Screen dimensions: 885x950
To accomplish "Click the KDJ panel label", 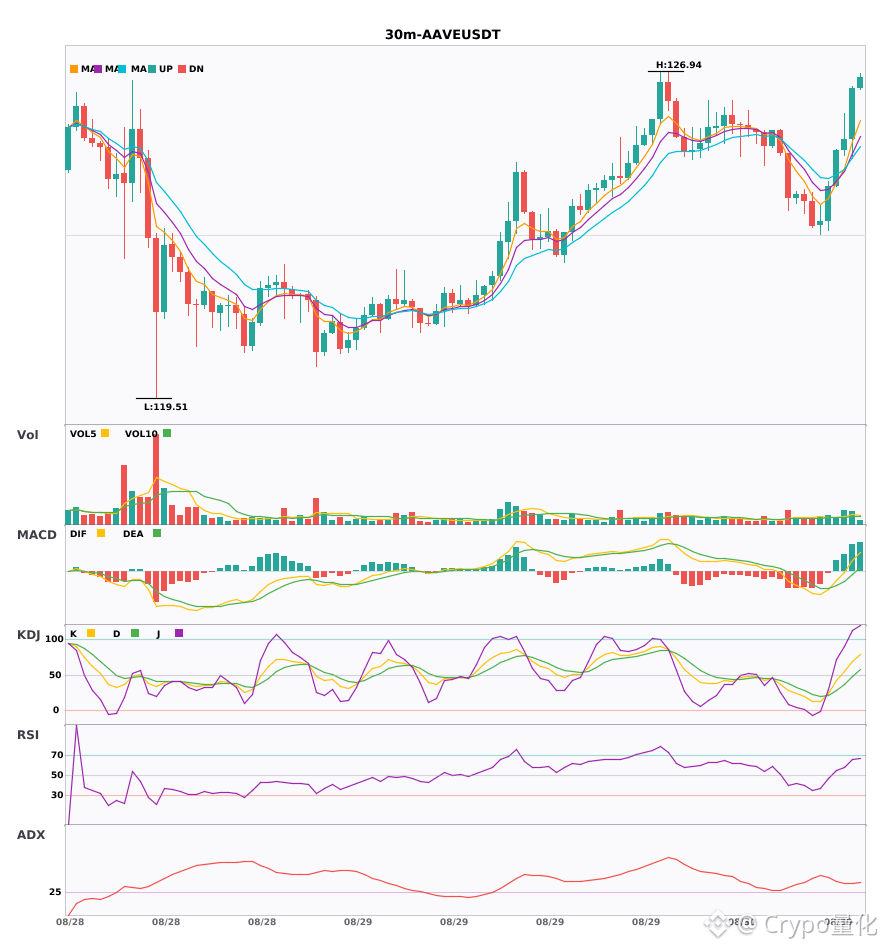I will tap(28, 635).
